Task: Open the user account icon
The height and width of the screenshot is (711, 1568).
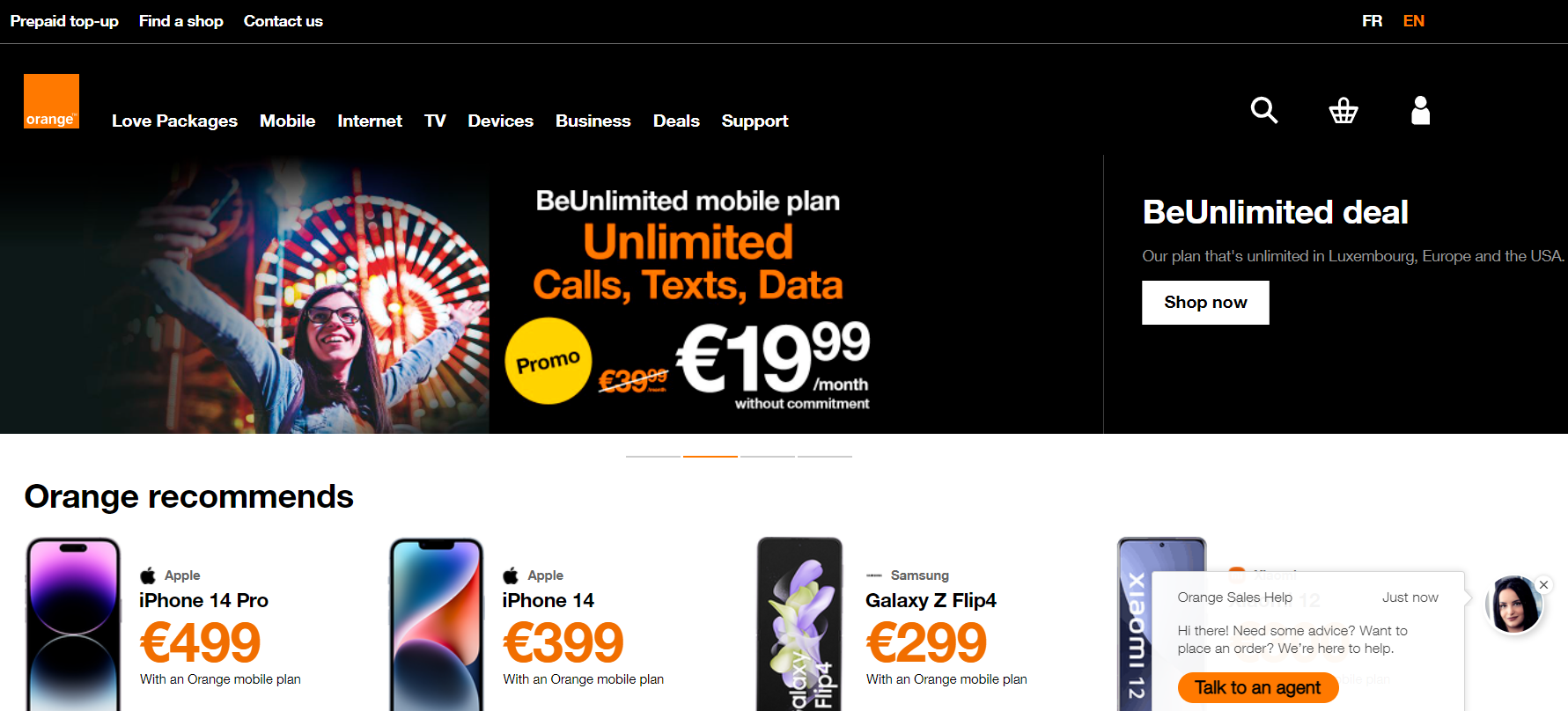Action: pos(1420,110)
